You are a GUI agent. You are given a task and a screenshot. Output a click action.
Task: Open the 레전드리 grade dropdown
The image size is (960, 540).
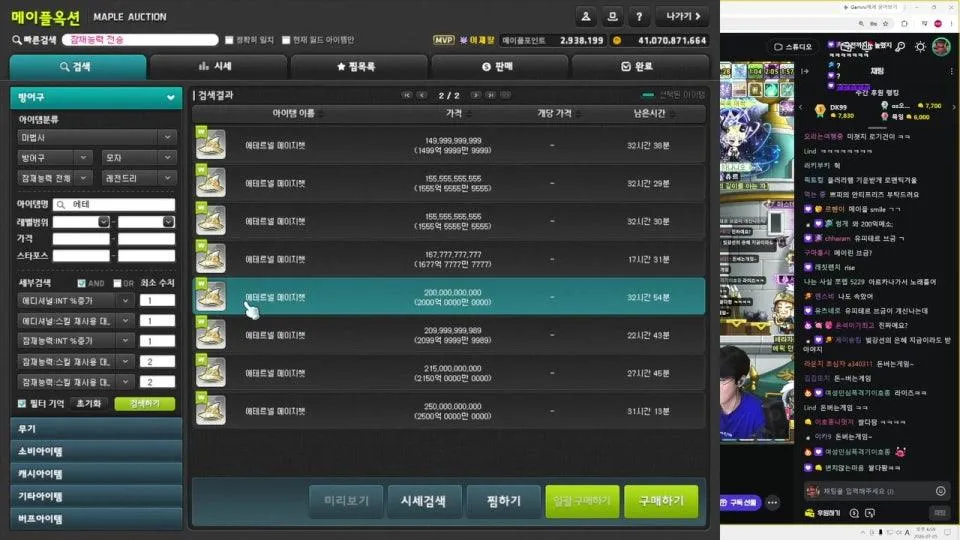tap(139, 178)
